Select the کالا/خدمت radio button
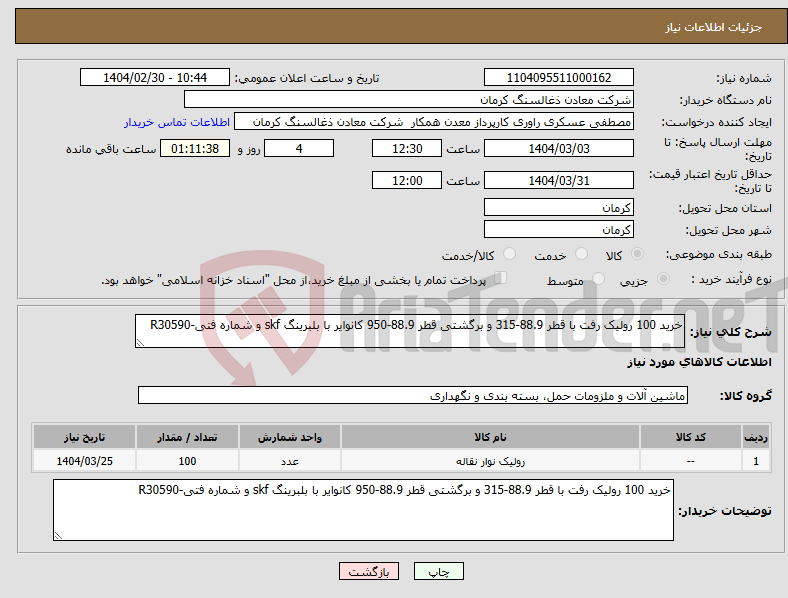Screen dimensions: 788x598 [509, 254]
